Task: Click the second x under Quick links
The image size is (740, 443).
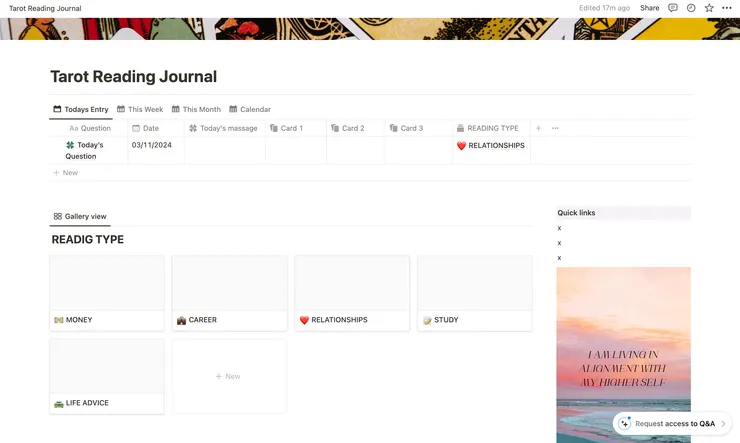Action: coord(559,243)
